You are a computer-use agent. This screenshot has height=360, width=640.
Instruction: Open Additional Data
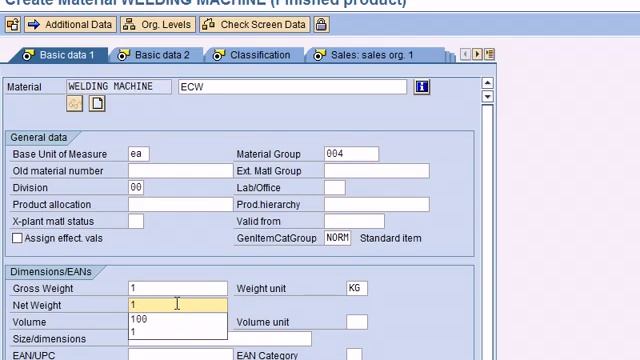coord(71,24)
